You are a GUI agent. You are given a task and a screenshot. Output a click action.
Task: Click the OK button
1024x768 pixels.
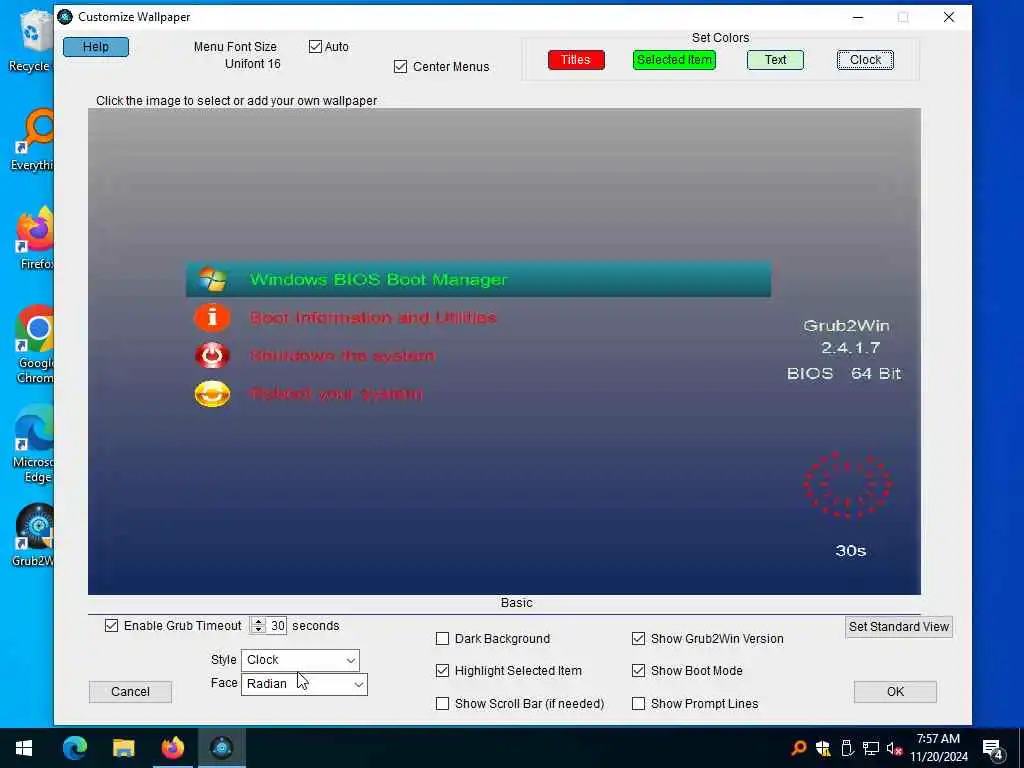pos(895,692)
